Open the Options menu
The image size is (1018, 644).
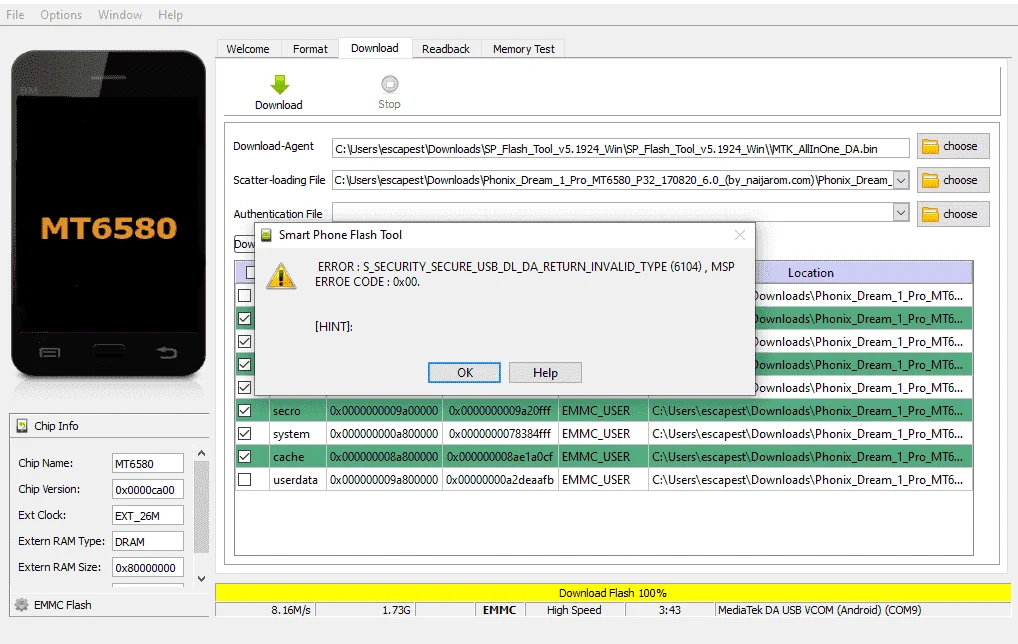point(61,15)
